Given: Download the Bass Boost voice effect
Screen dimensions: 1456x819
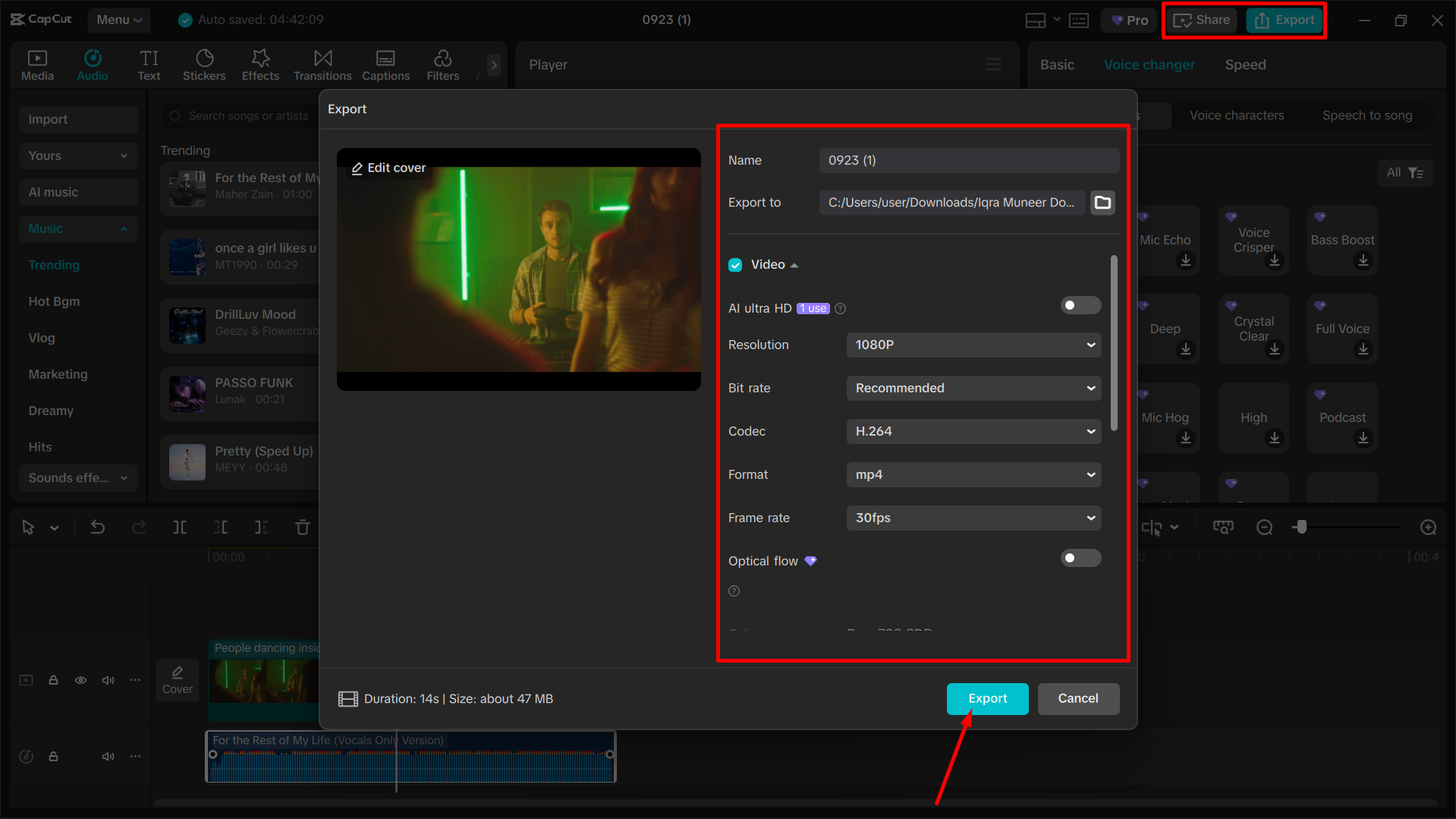Looking at the screenshot, I should pos(1363,260).
